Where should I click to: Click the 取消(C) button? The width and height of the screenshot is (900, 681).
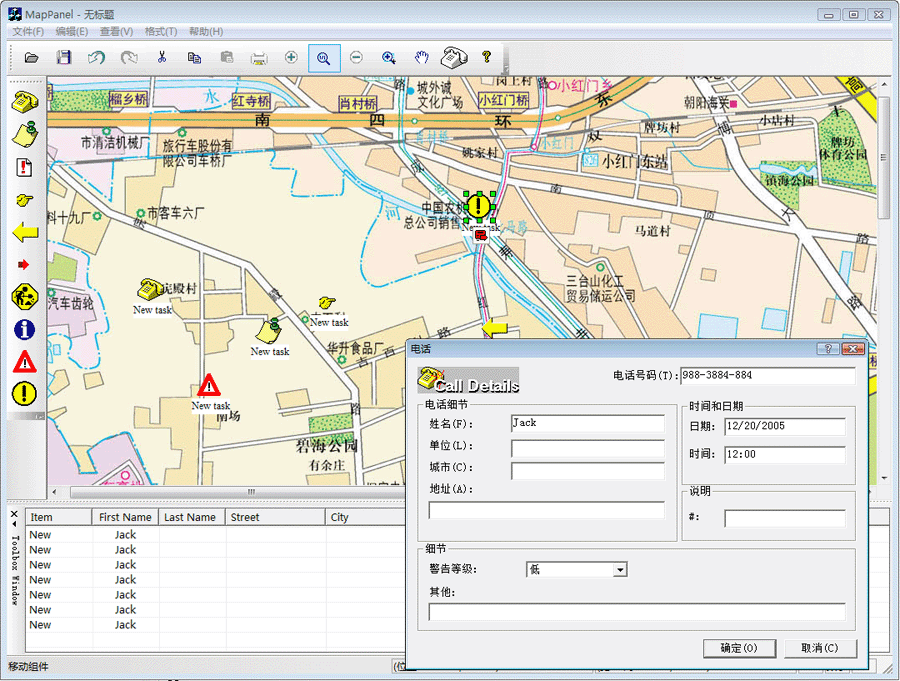coord(820,648)
